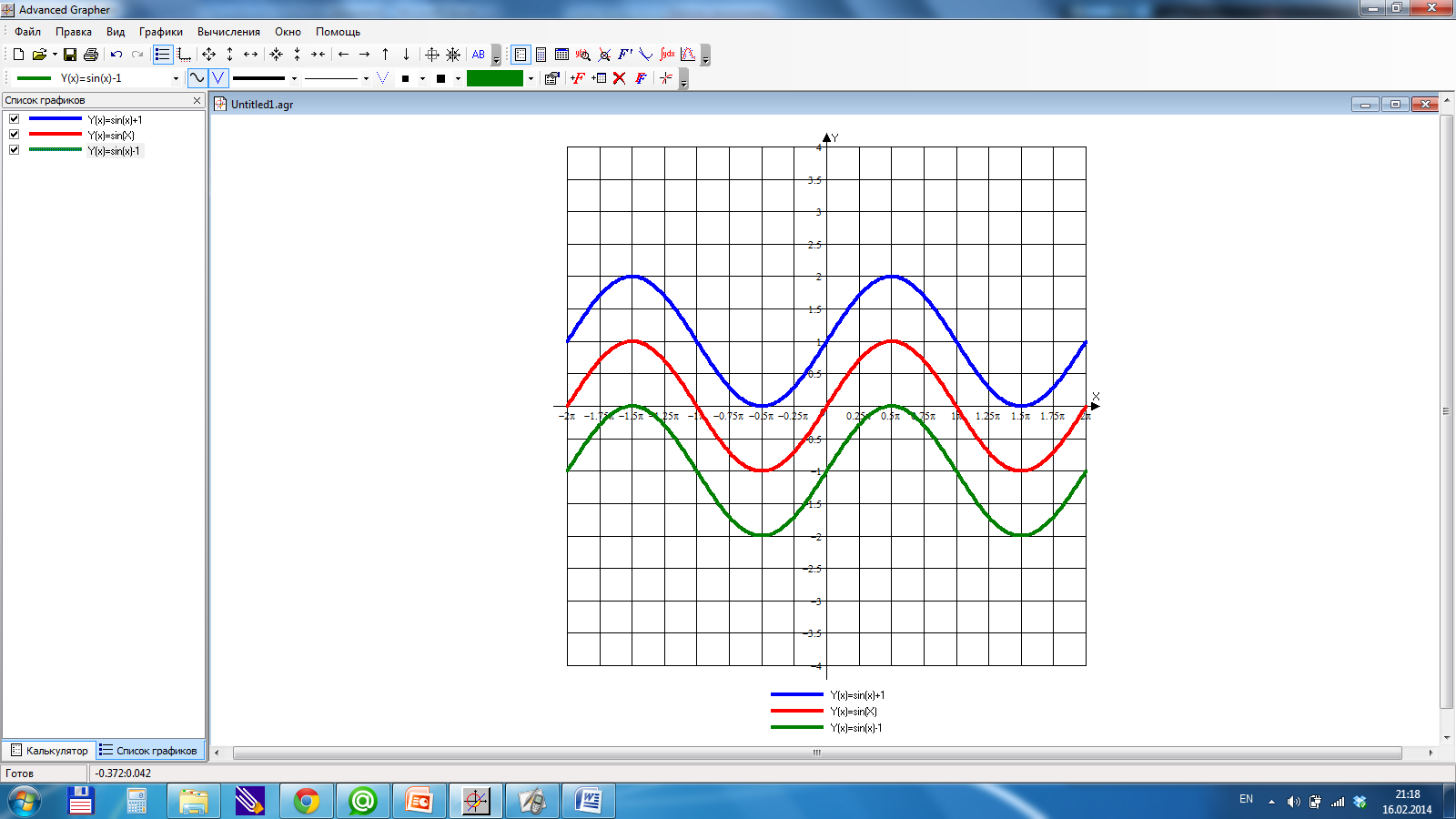
Task: Select Y(x)=sin(X) in the graph list
Action: point(111,136)
